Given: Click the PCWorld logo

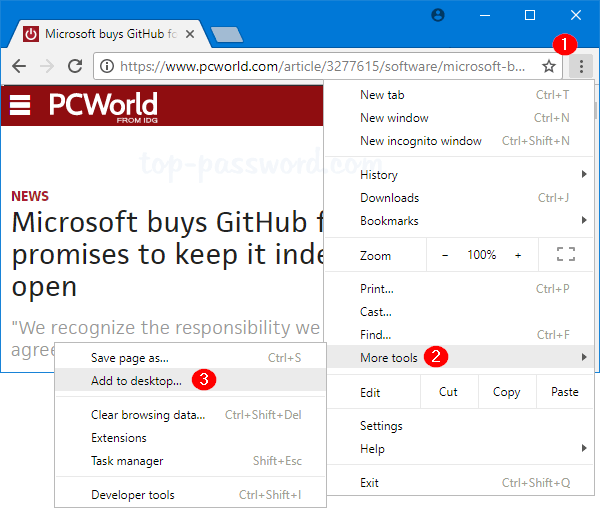Looking at the screenshot, I should 104,105.
